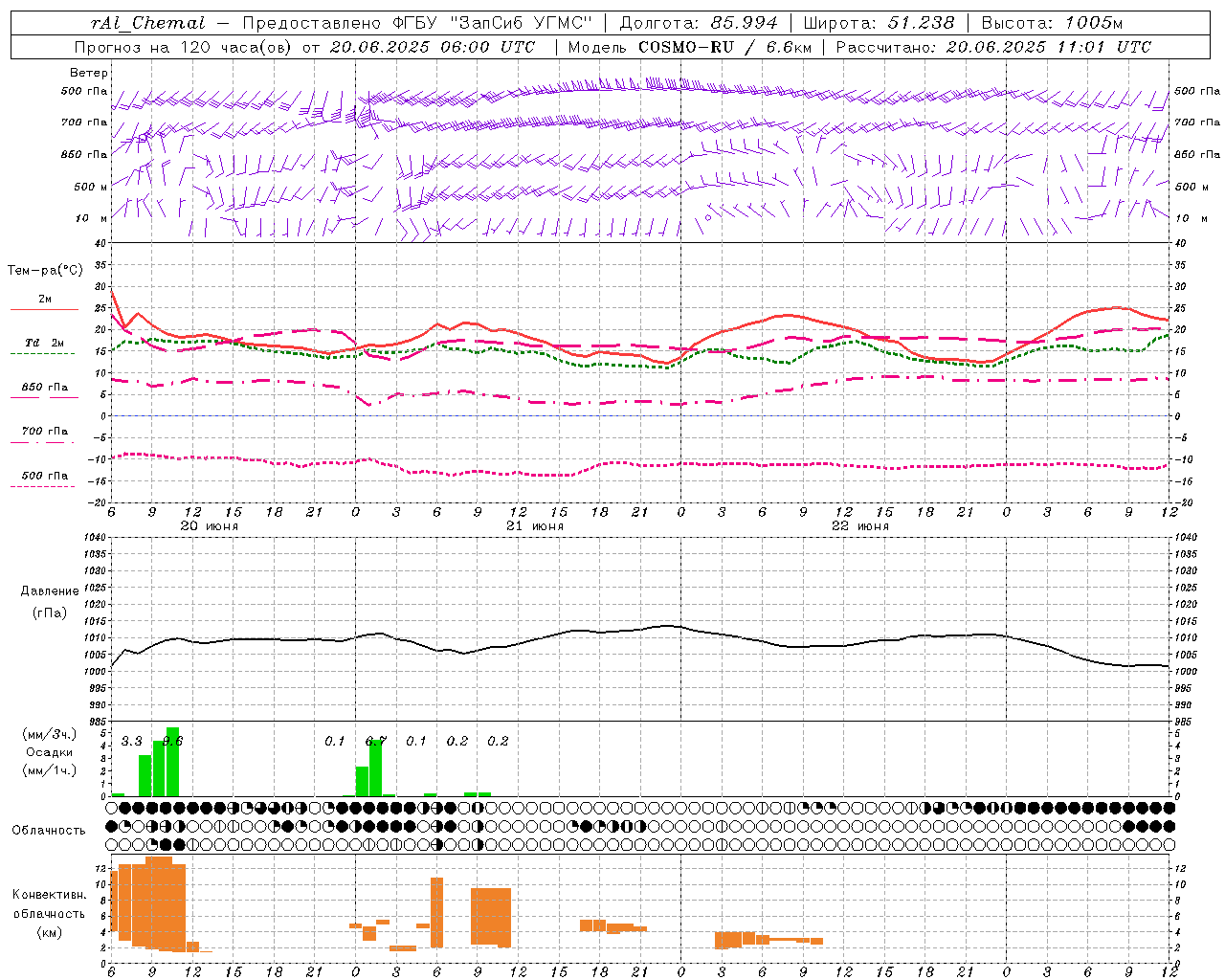The height and width of the screenshot is (980, 1225).
Task: Click the '10 м' wind level label on right axis
Action: pos(1191,218)
